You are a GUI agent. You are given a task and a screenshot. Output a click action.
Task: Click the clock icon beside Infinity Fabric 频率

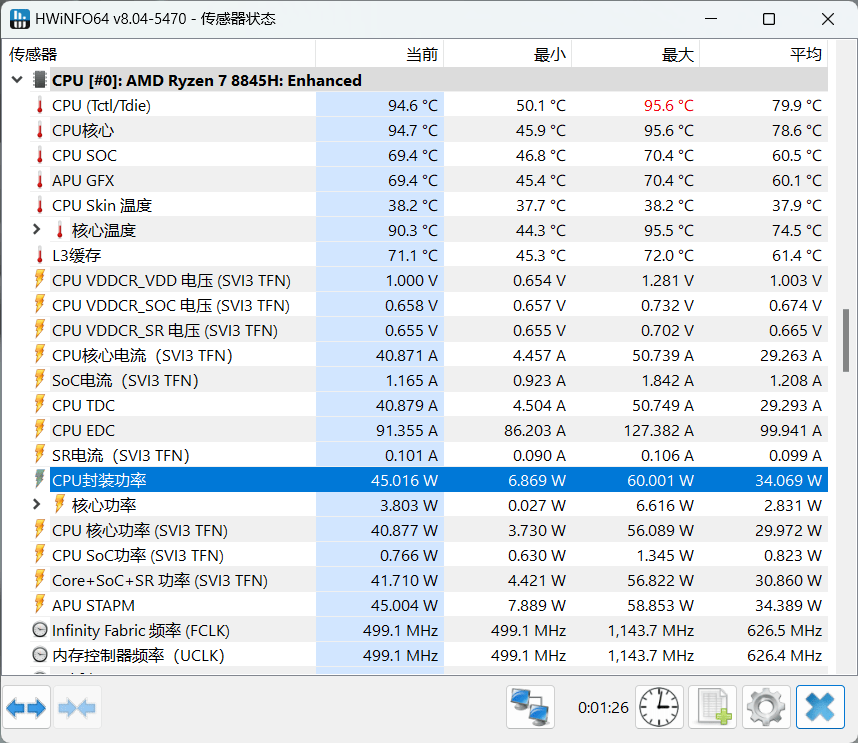39,630
